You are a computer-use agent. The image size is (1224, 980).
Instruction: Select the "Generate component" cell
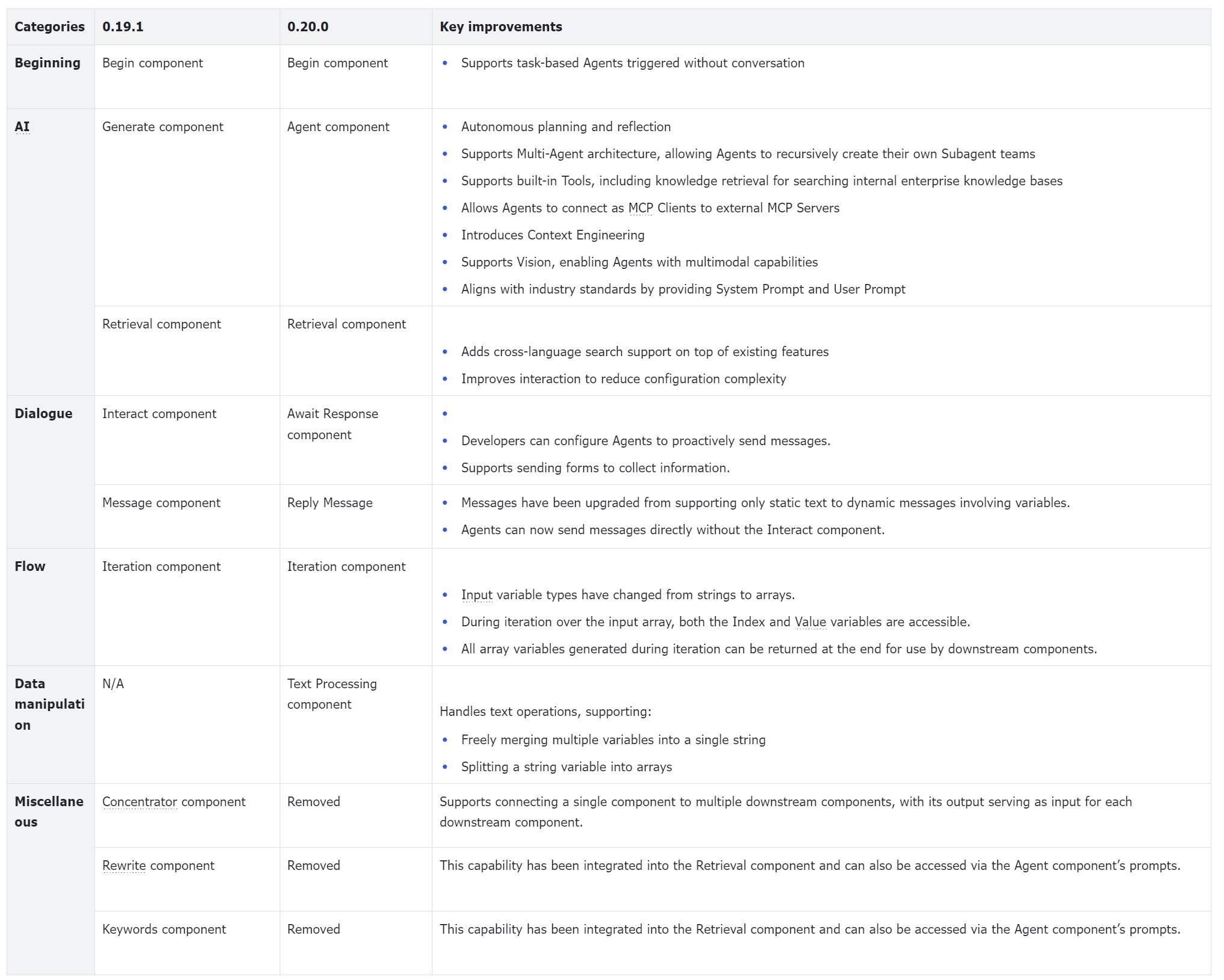162,127
